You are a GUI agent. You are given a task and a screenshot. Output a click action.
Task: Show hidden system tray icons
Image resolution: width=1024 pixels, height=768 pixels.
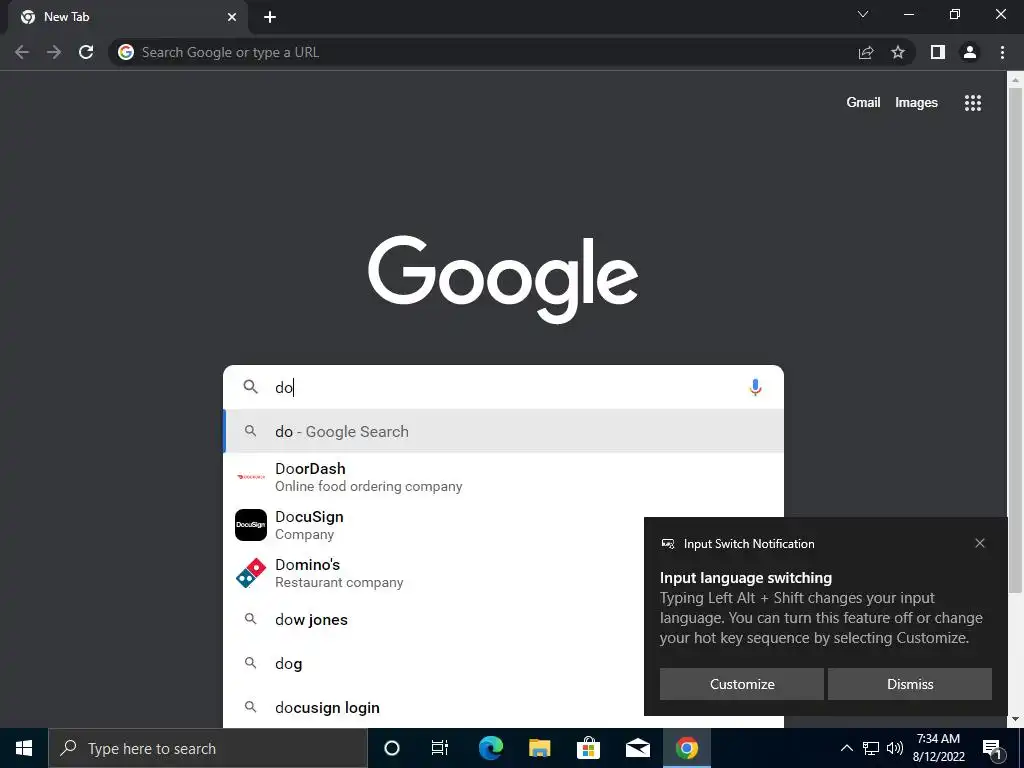[x=846, y=748]
